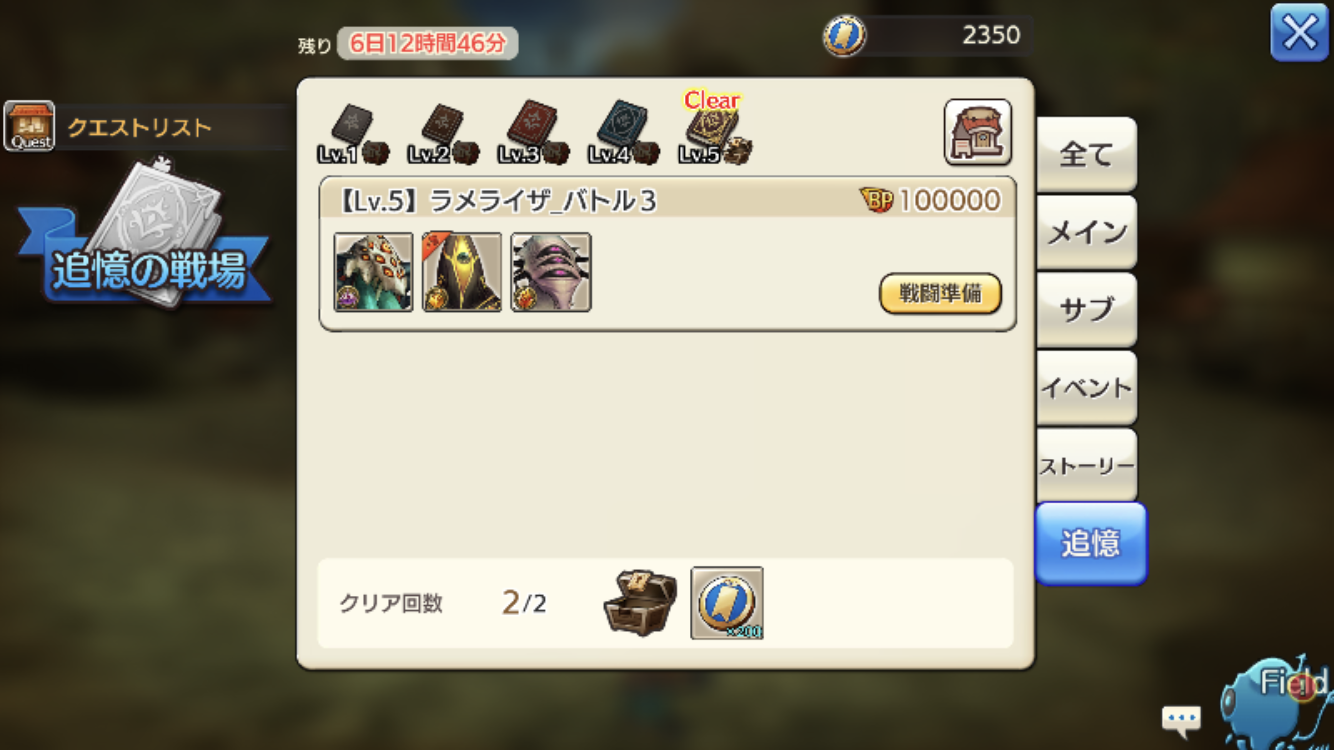Click the blue ticket reward item
The image size is (1334, 750).
[x=727, y=603]
